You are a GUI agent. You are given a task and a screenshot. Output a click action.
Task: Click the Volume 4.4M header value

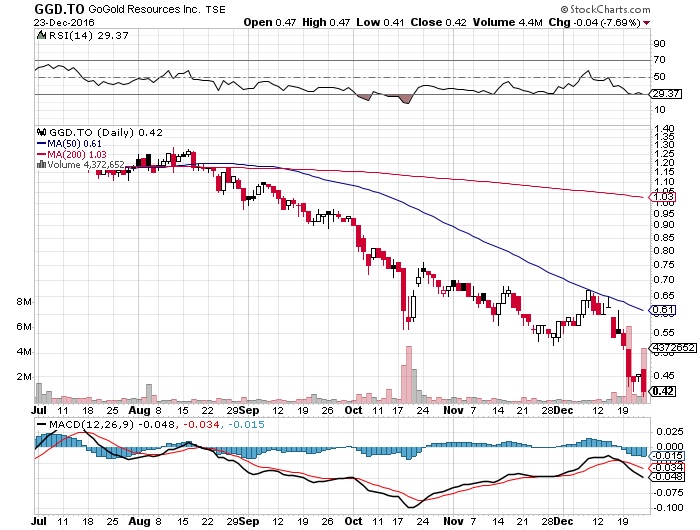coord(508,22)
